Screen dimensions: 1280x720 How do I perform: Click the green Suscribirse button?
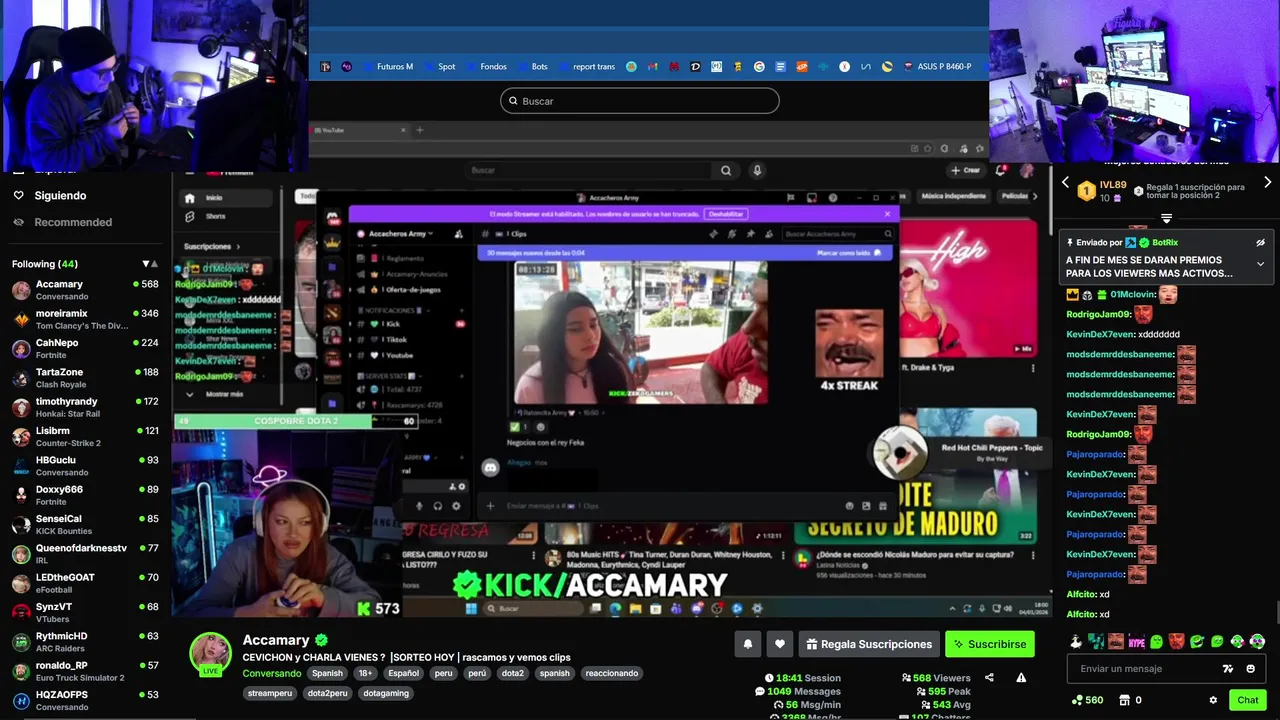click(x=989, y=644)
